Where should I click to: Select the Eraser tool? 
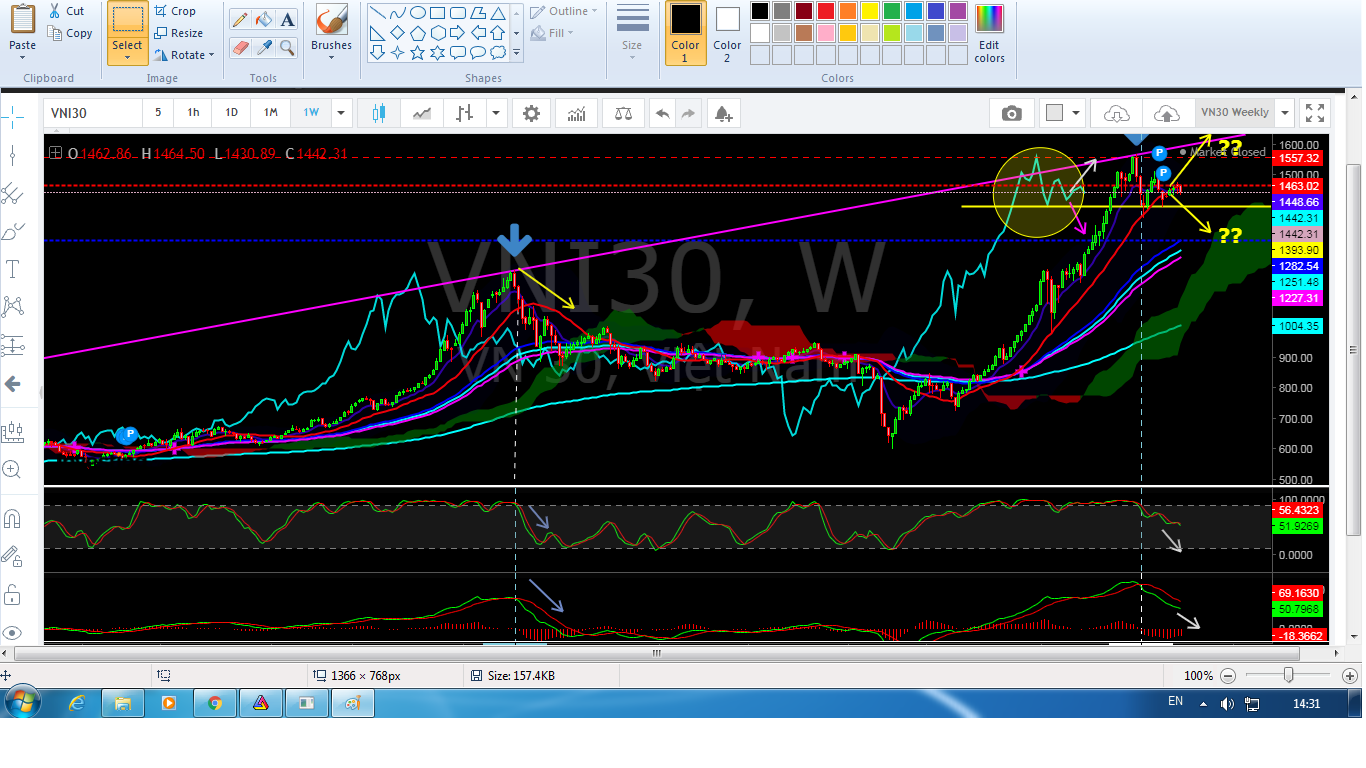[x=240, y=48]
